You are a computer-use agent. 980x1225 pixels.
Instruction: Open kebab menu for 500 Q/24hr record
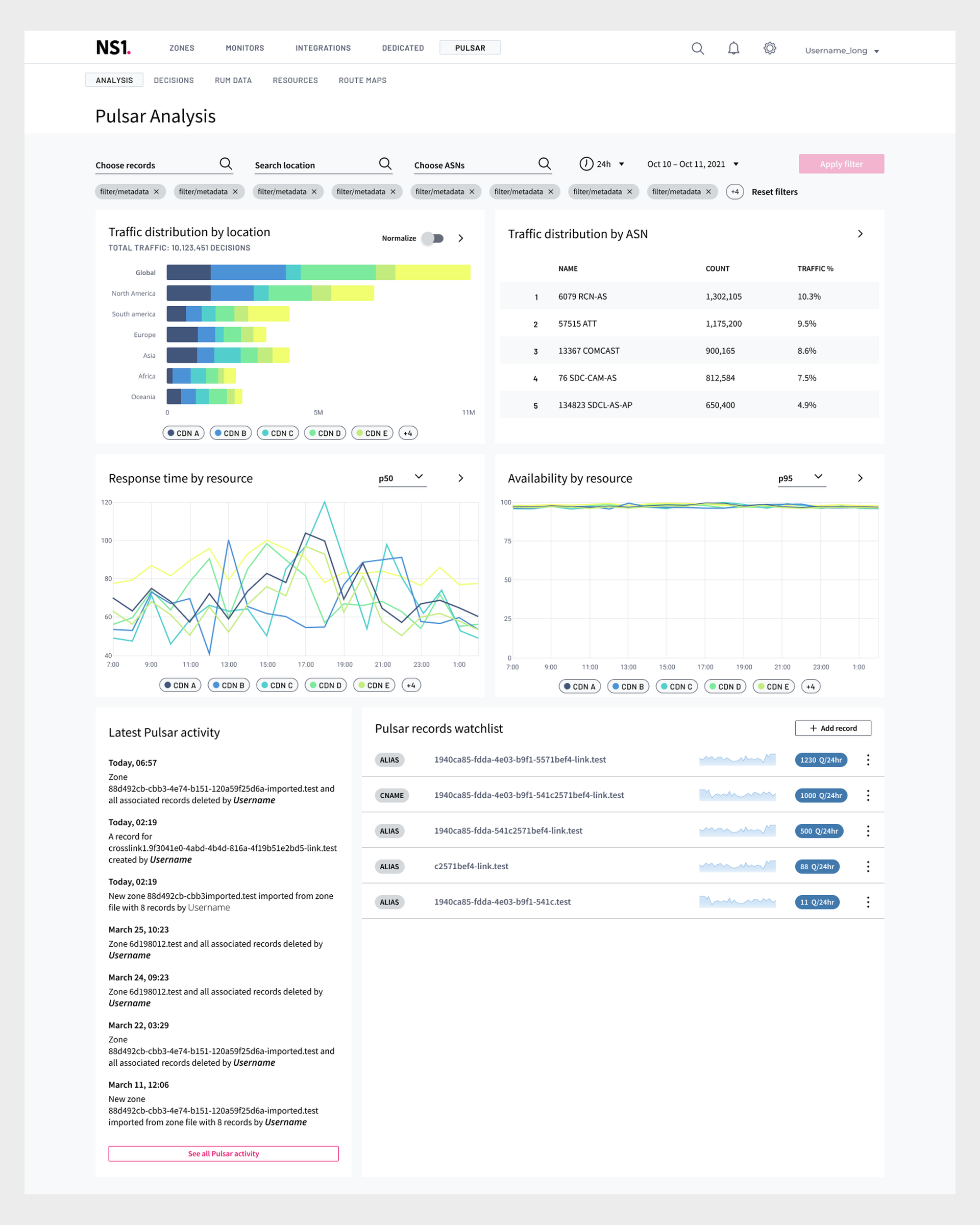pyautogui.click(x=868, y=831)
